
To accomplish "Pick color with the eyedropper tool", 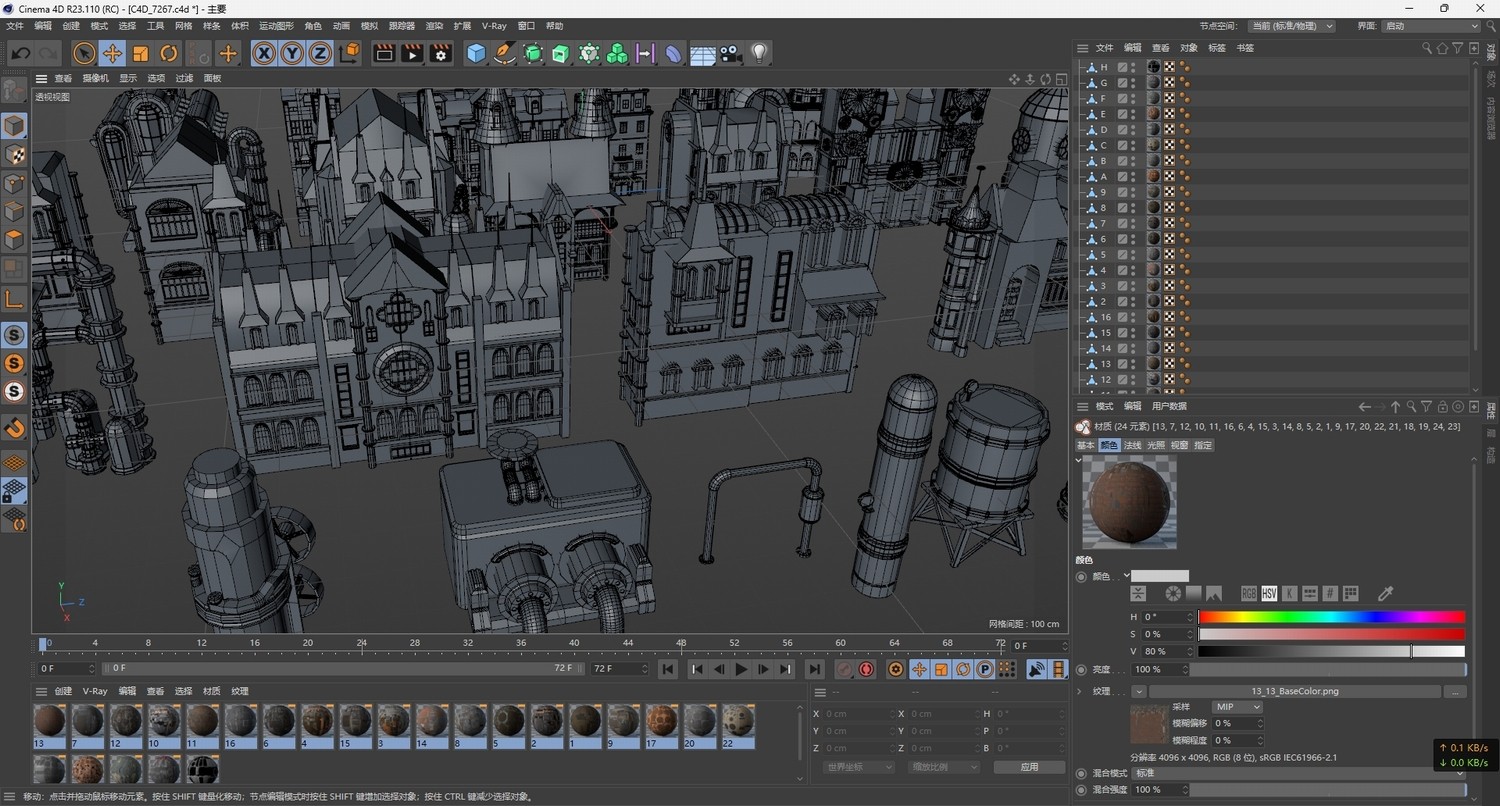I will tap(1385, 594).
